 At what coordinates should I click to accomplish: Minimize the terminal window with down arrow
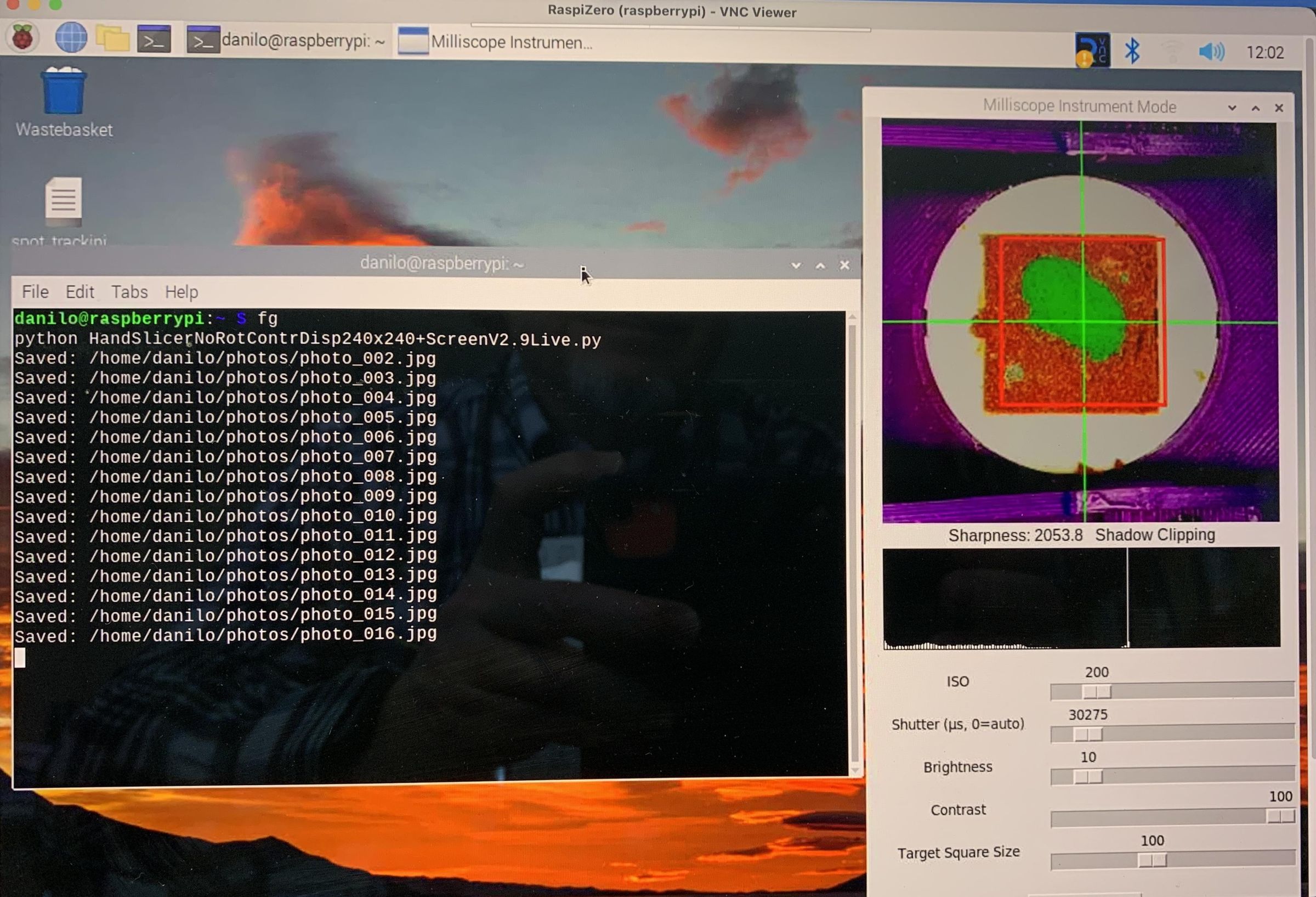pos(796,265)
